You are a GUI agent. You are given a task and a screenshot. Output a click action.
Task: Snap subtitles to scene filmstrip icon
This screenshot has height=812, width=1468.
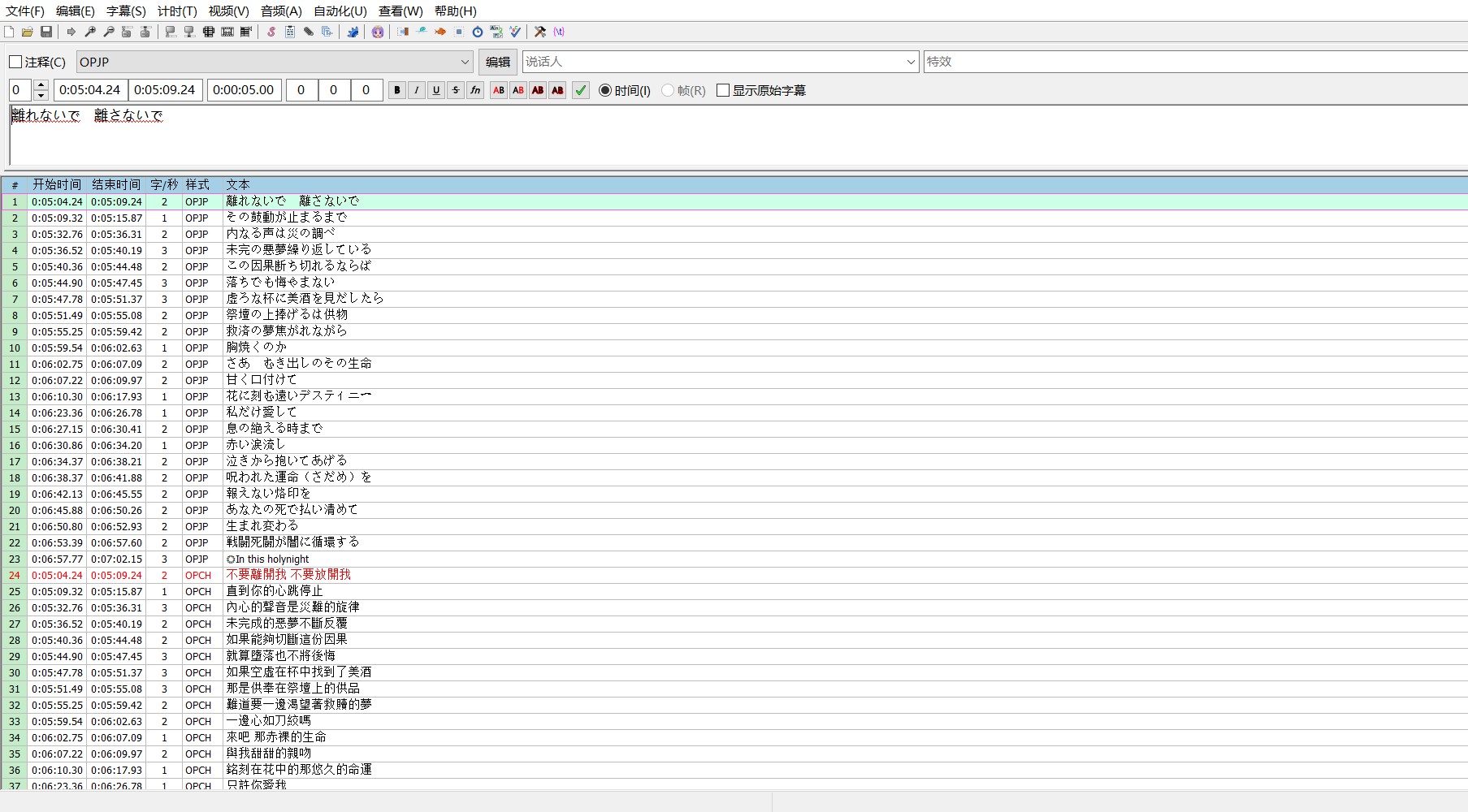tap(227, 32)
